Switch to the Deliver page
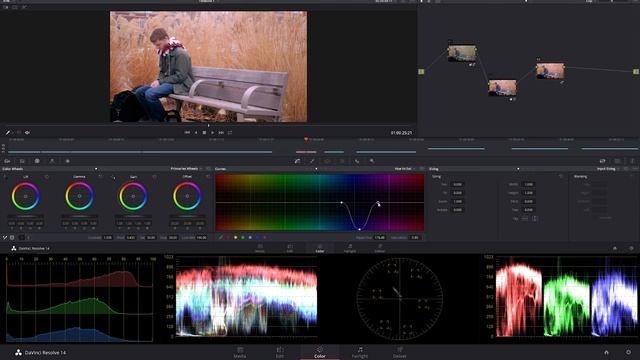This screenshot has width=640, height=360. click(400, 352)
